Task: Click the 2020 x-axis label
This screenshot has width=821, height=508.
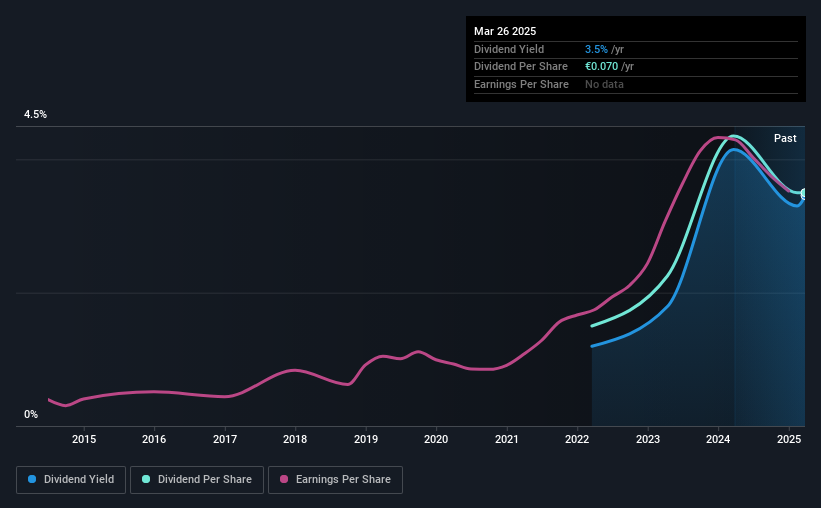Action: [436, 439]
